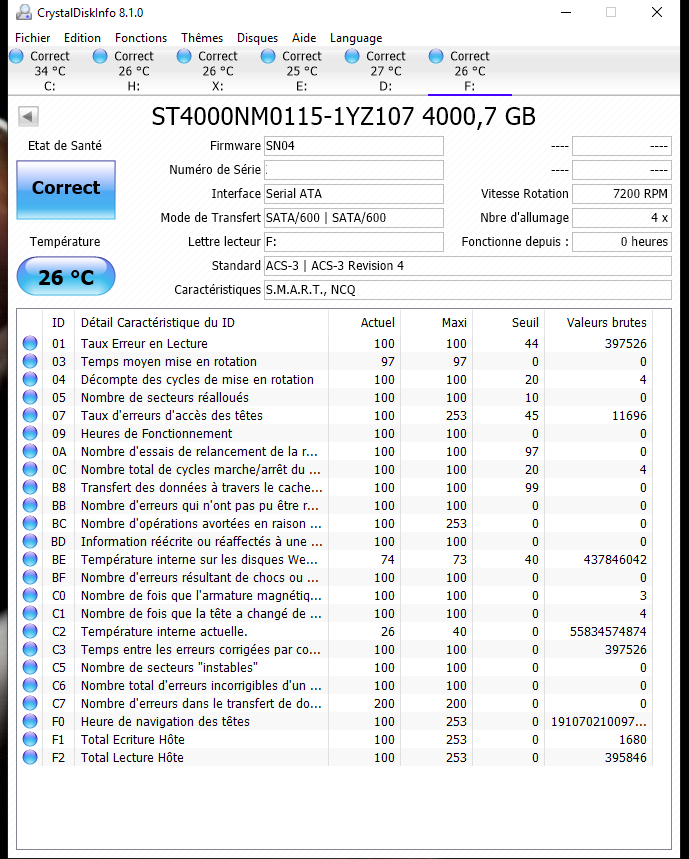Image resolution: width=689 pixels, height=859 pixels.
Task: Open the Disques menu
Action: click(x=257, y=38)
